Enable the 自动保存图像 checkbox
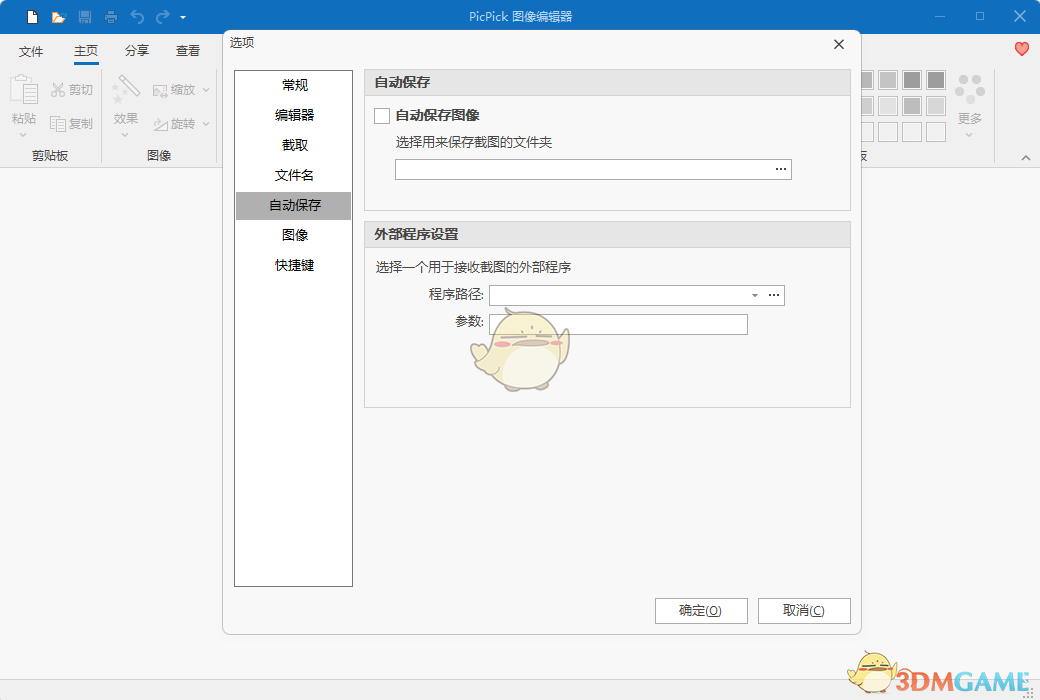Image resolution: width=1040 pixels, height=700 pixels. pyautogui.click(x=381, y=115)
